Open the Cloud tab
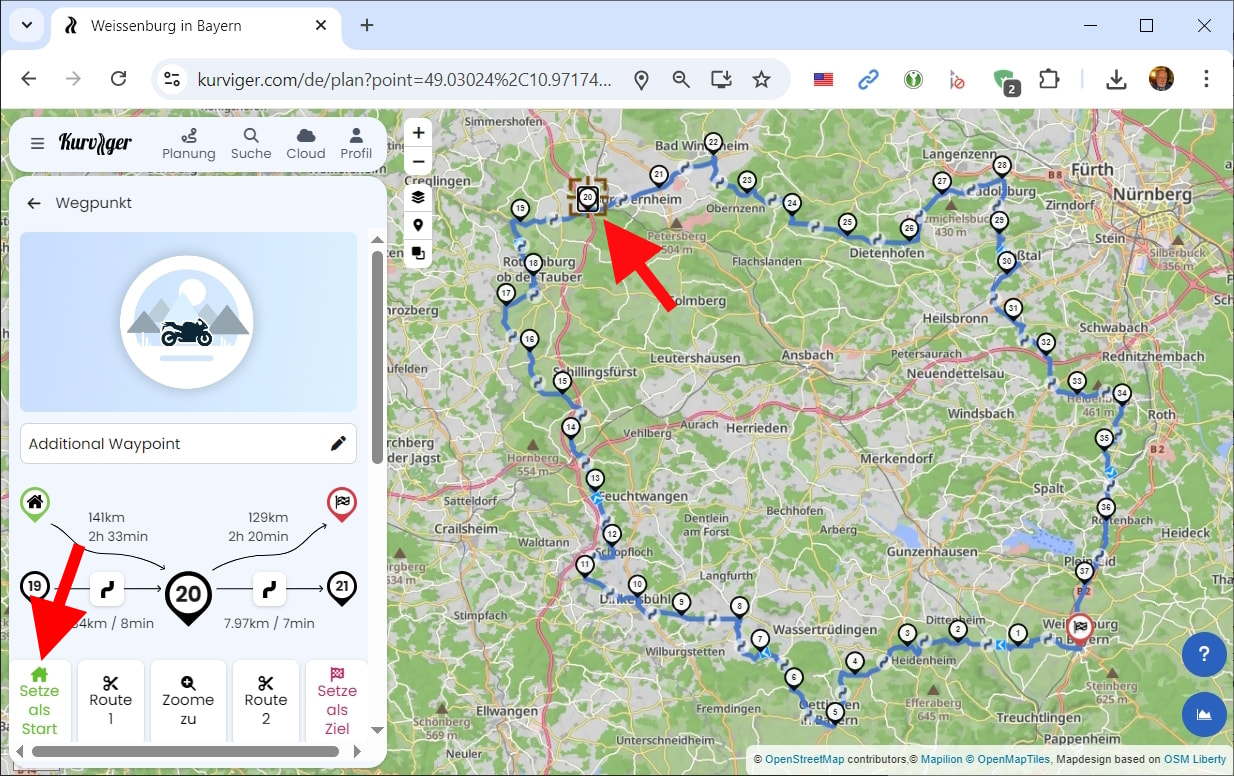 305,143
